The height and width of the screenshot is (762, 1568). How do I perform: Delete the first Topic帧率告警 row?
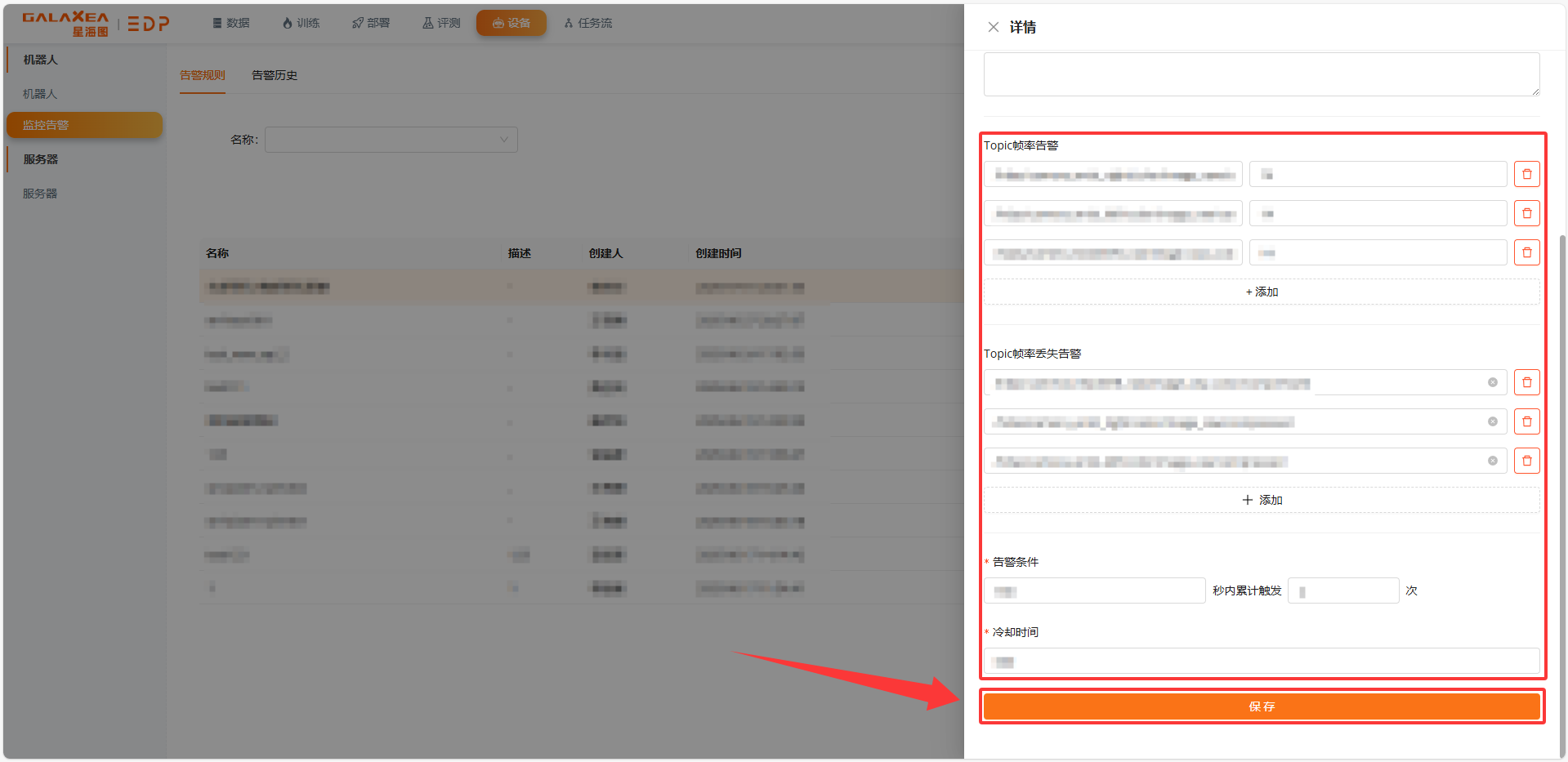click(1526, 174)
